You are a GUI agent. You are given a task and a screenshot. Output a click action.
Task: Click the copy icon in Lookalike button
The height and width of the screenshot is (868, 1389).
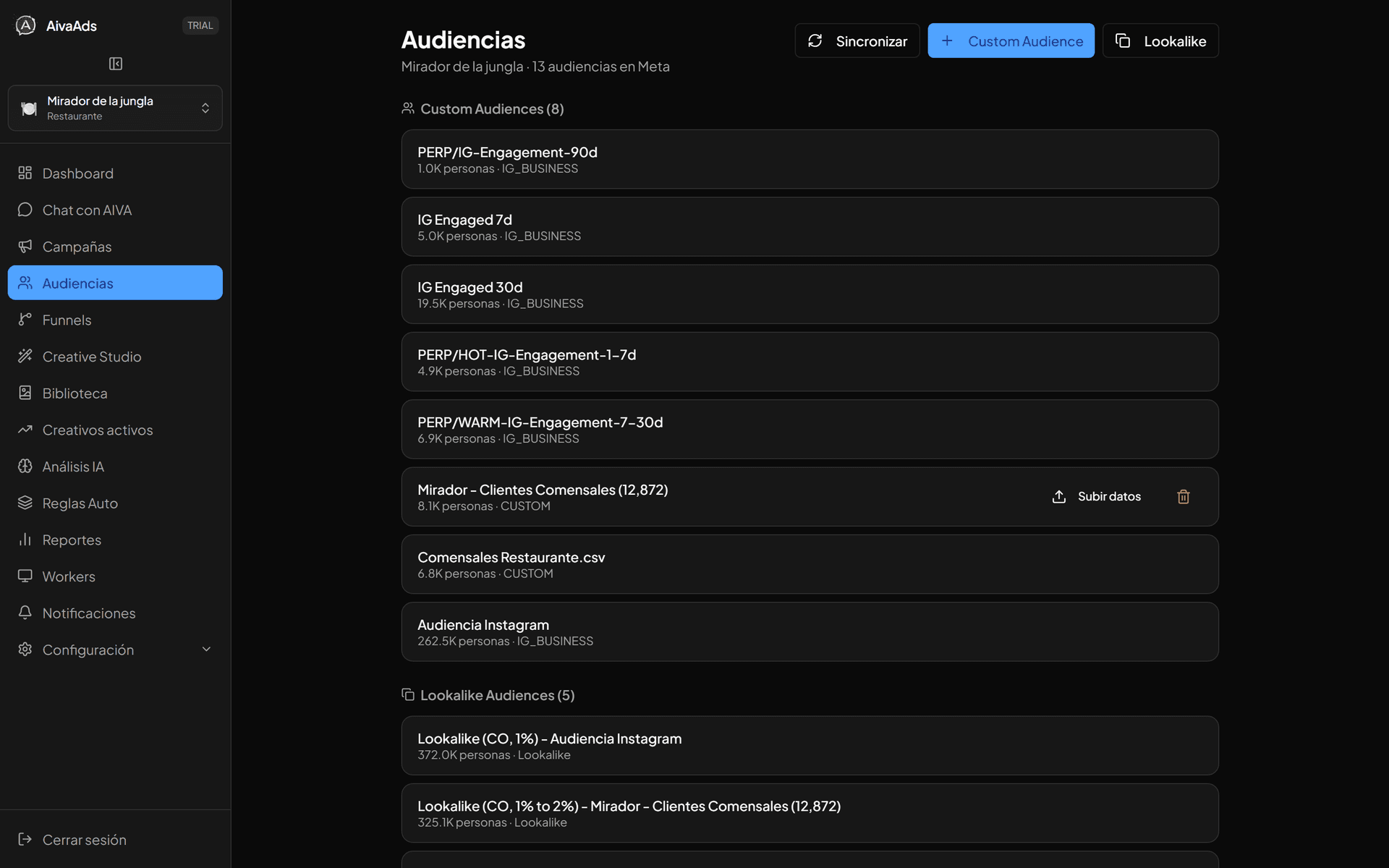pyautogui.click(x=1123, y=41)
